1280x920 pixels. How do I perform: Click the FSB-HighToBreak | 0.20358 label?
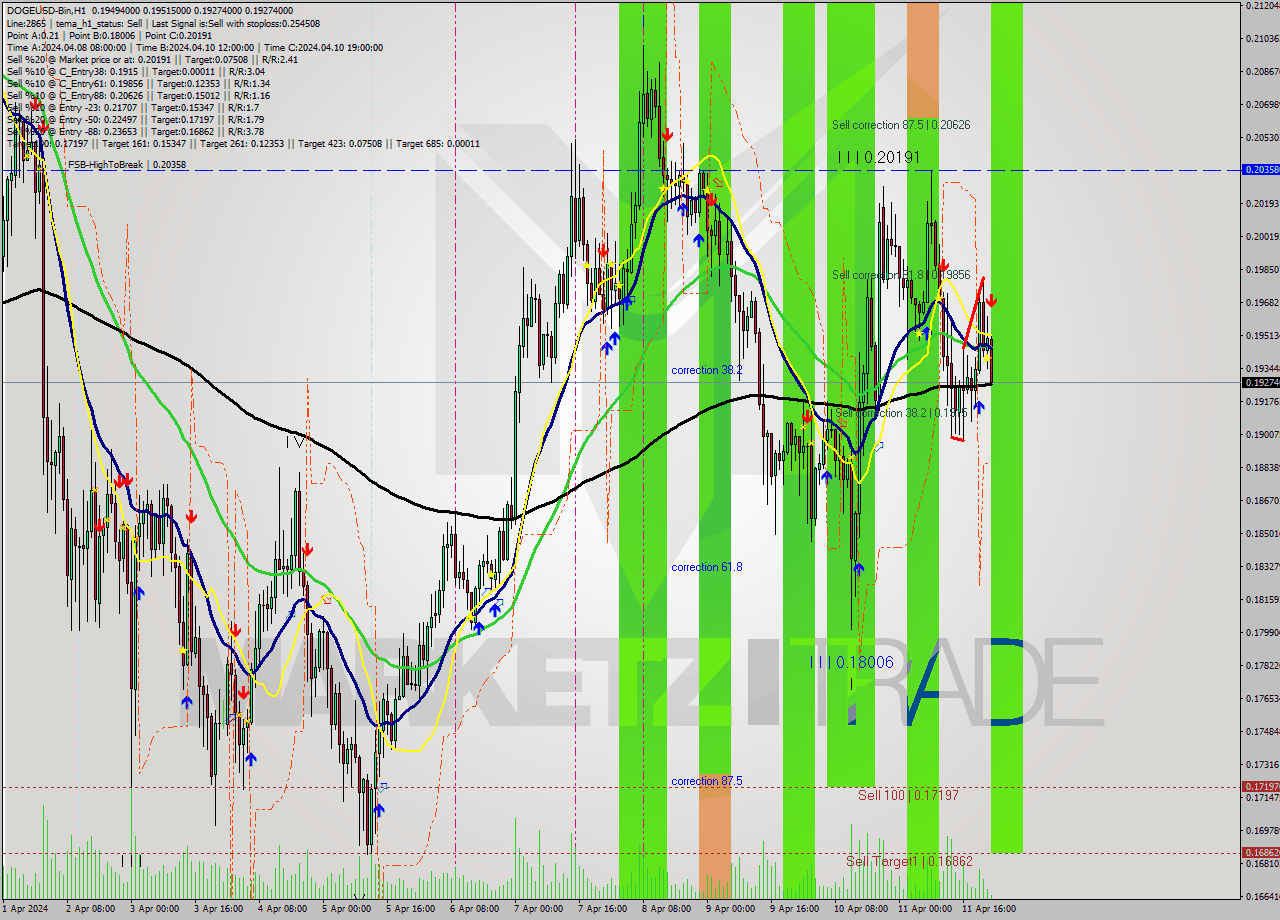(x=126, y=164)
